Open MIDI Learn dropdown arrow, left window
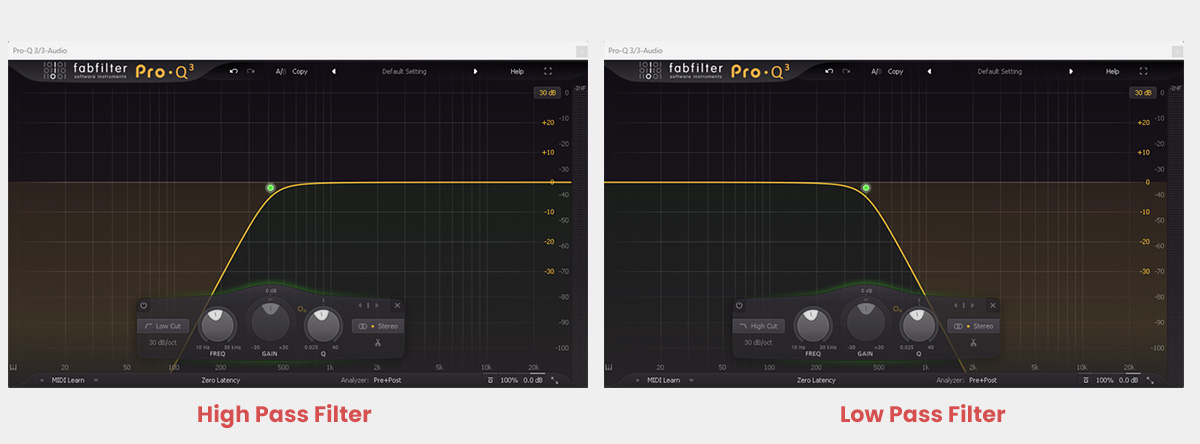1200x444 pixels. click(x=95, y=380)
